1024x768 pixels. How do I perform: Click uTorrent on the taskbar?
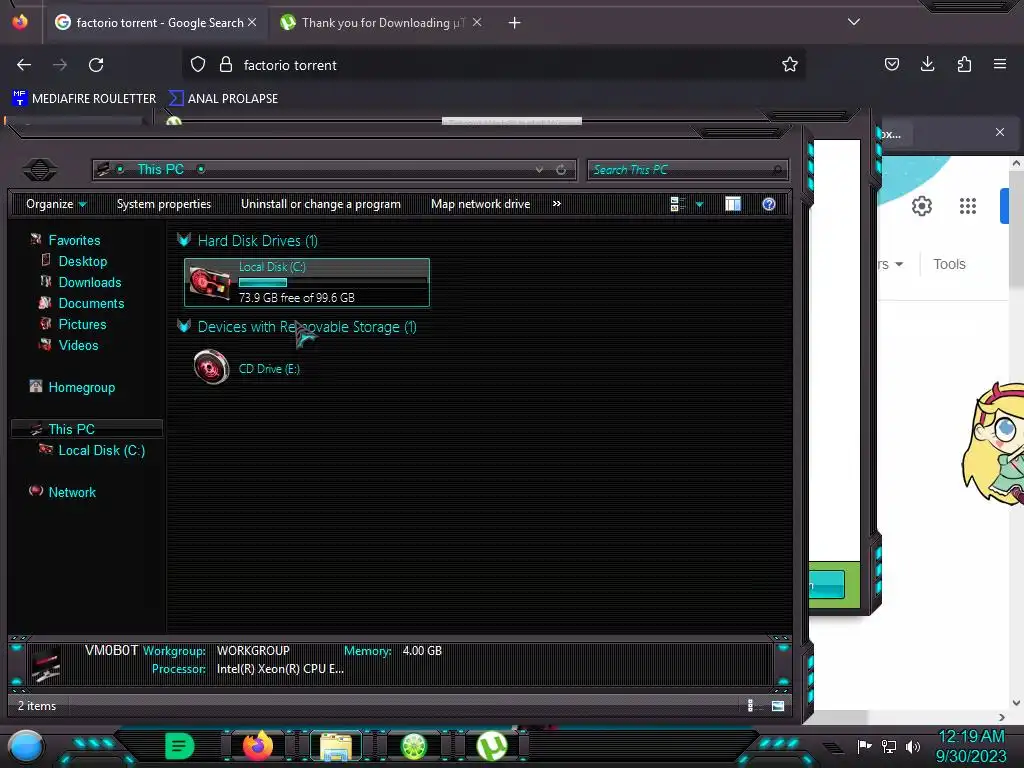(x=492, y=746)
